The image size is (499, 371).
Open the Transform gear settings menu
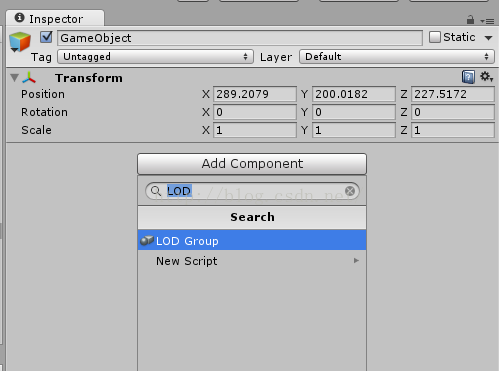pos(486,77)
